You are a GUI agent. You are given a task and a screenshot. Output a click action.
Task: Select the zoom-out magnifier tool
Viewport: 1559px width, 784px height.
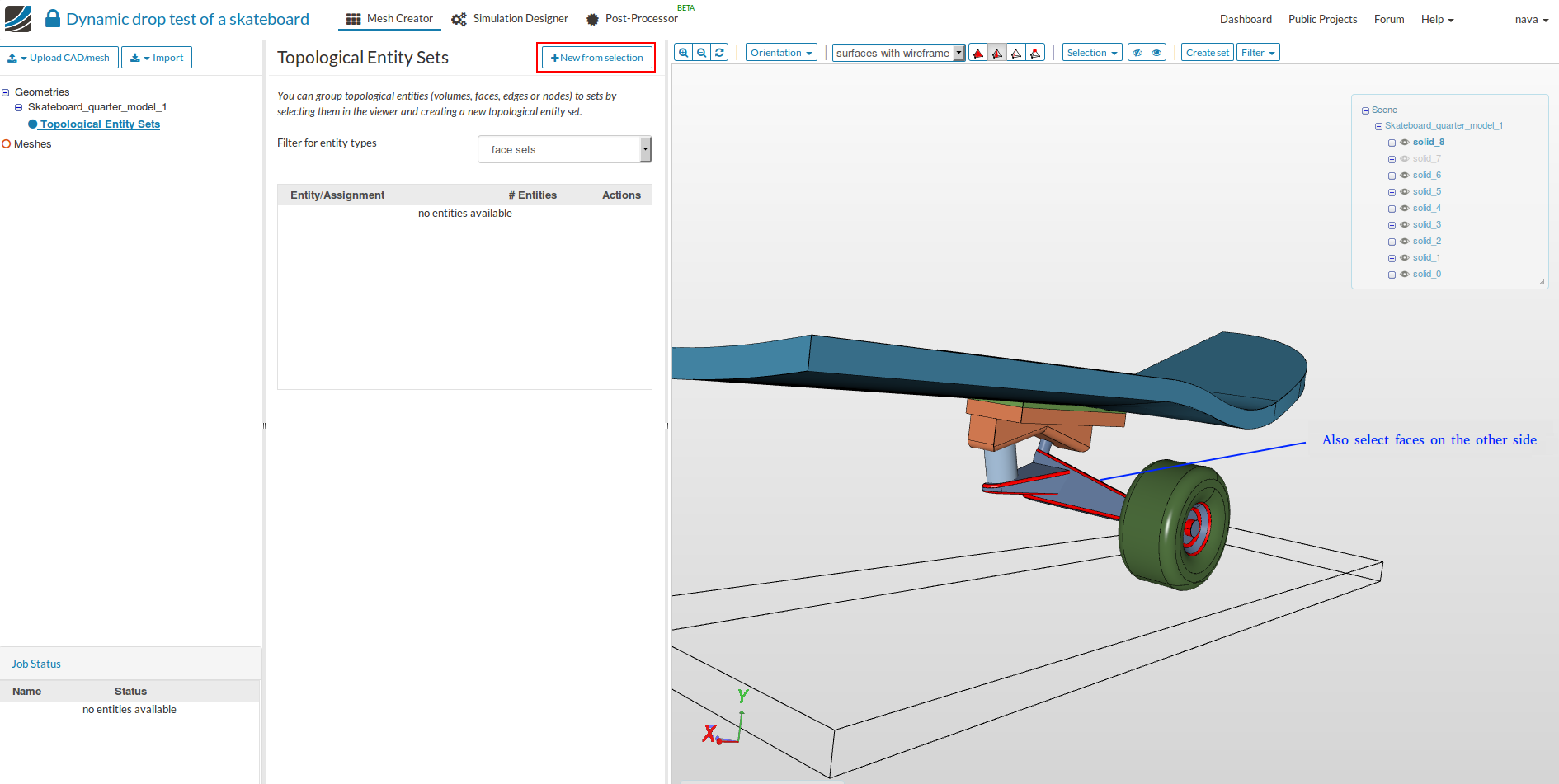(701, 52)
